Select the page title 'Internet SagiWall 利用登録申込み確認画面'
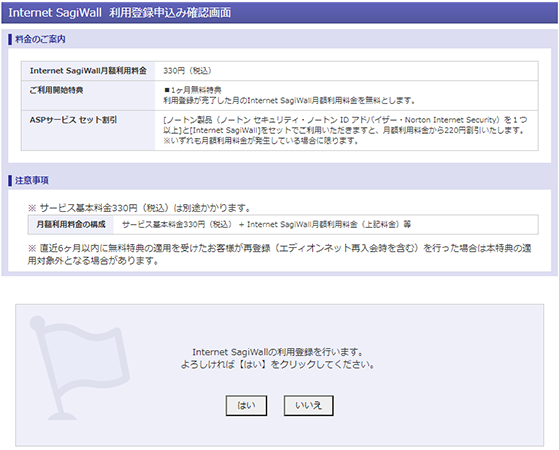 point(120,13)
